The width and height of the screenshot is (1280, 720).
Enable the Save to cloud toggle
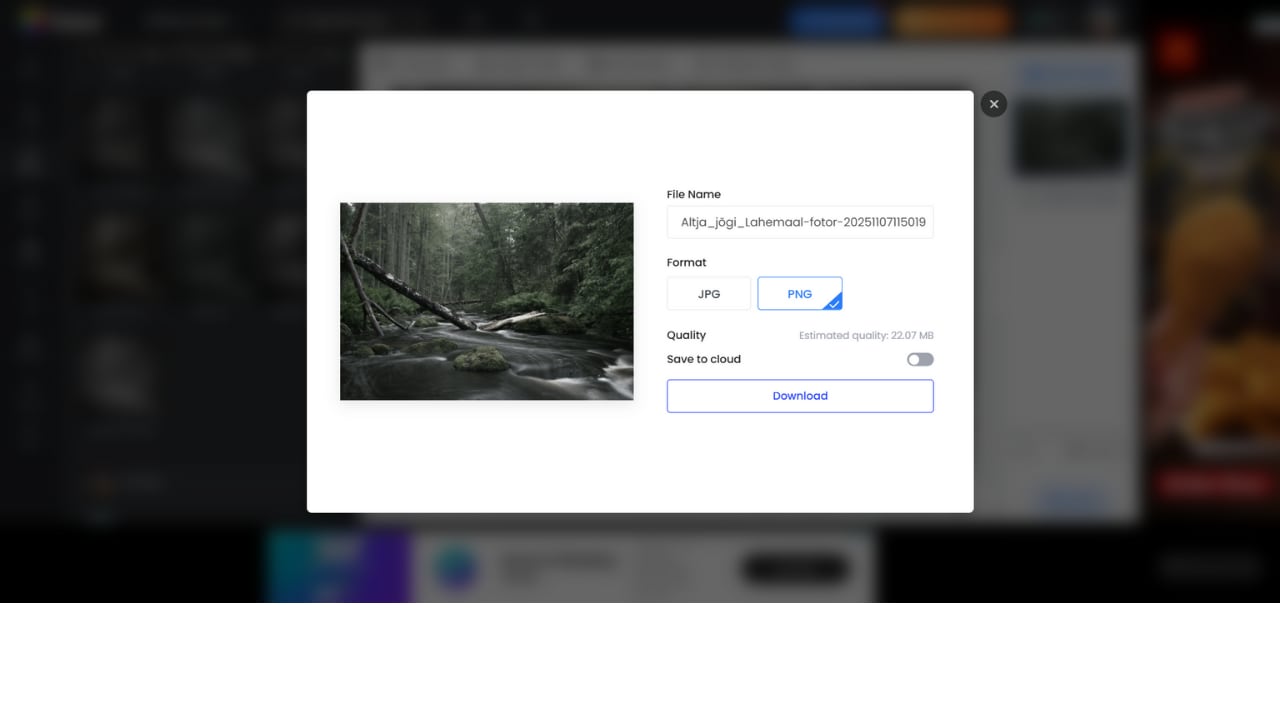pyautogui.click(x=919, y=359)
